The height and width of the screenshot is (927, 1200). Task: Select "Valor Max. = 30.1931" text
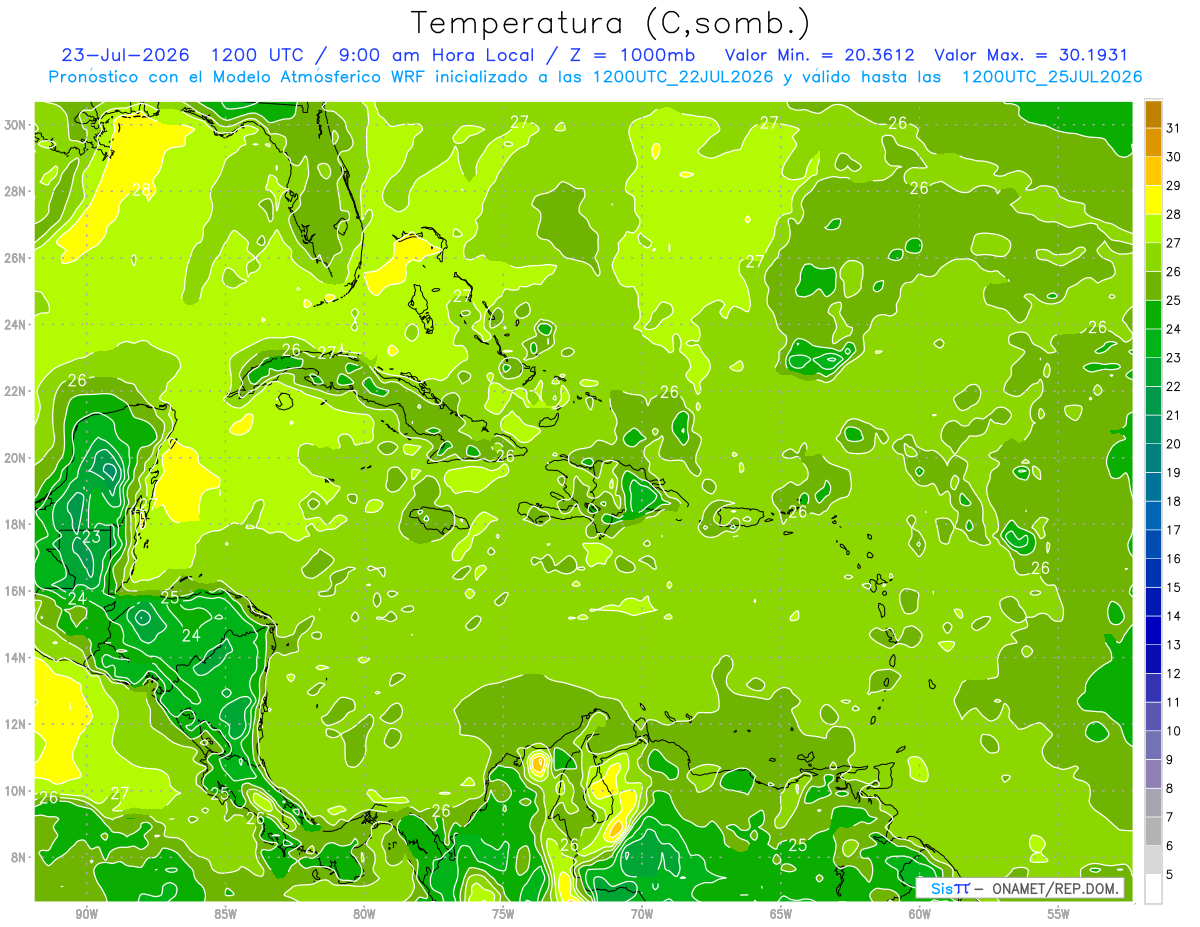pos(1030,55)
